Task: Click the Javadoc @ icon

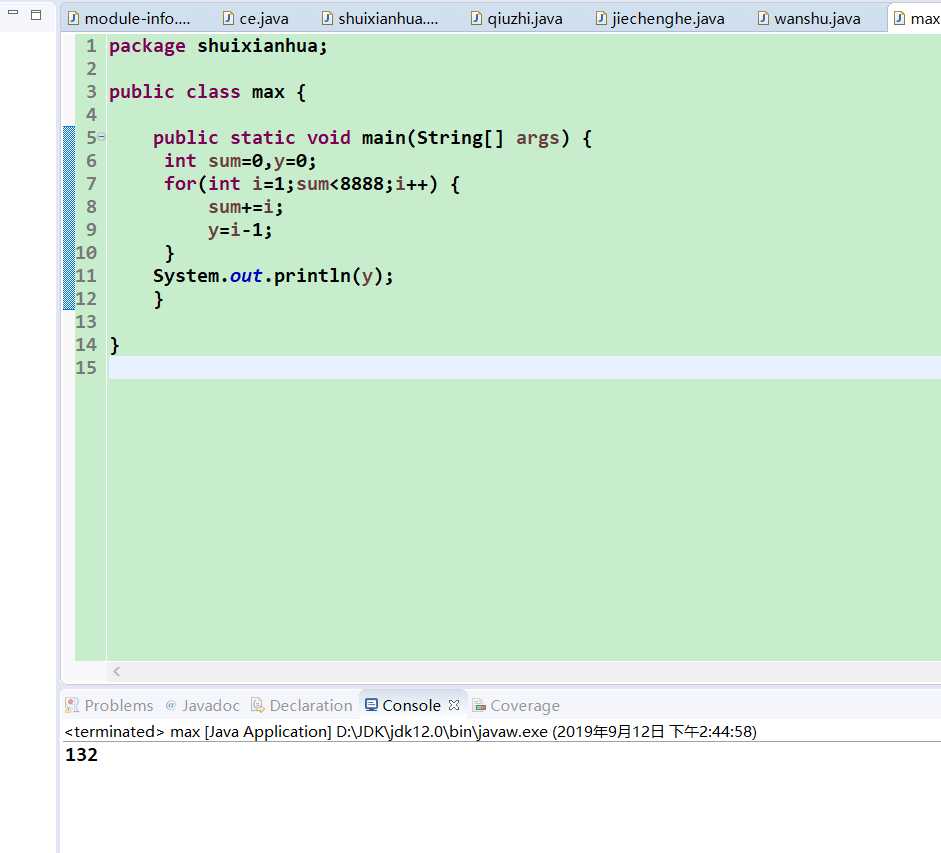Action: pyautogui.click(x=171, y=705)
